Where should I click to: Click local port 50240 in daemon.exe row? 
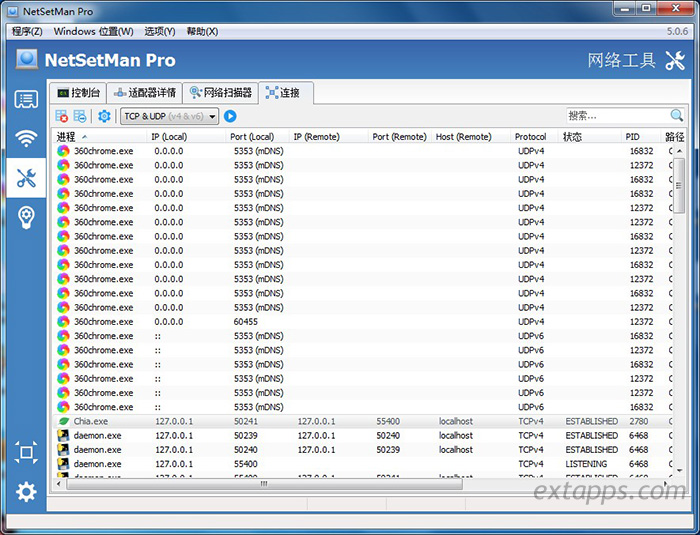coord(246,450)
